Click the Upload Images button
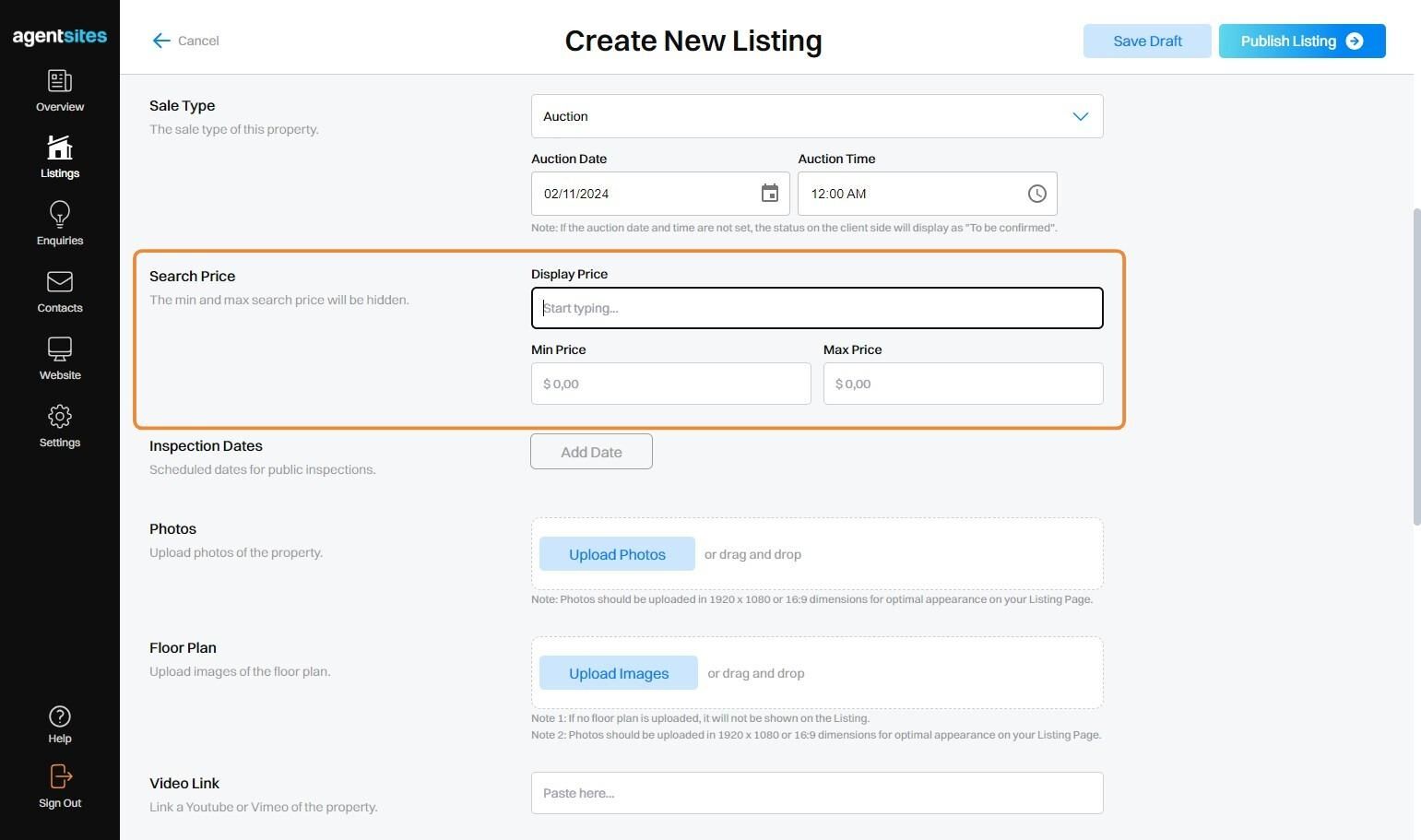This screenshot has width=1421, height=840. coord(619,673)
